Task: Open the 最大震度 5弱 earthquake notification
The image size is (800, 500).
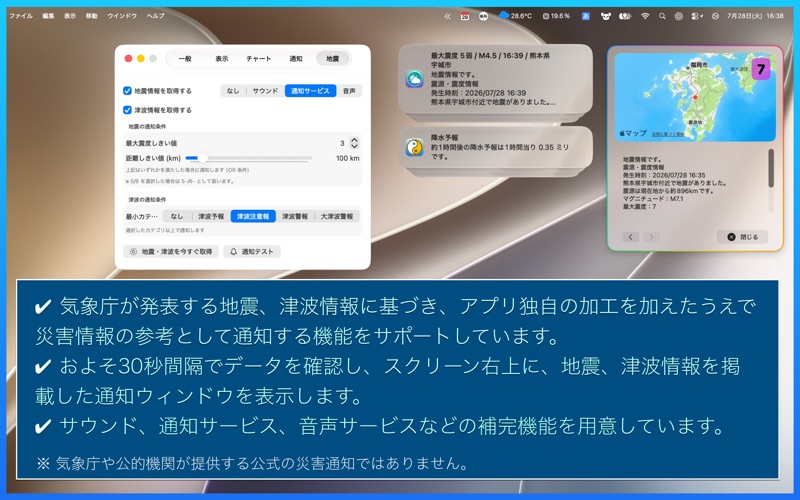Action: tap(495, 79)
